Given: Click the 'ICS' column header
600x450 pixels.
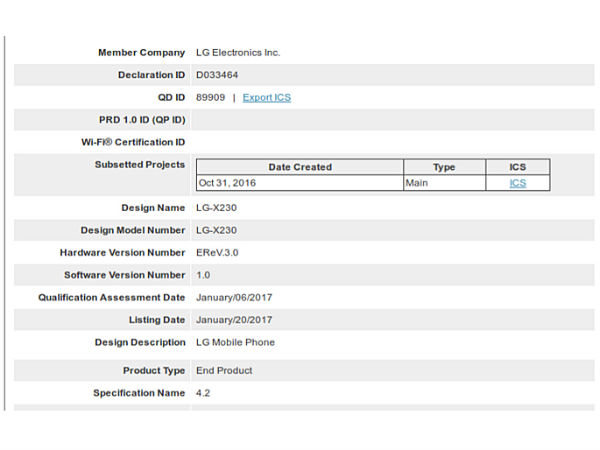Looking at the screenshot, I should point(518,167).
